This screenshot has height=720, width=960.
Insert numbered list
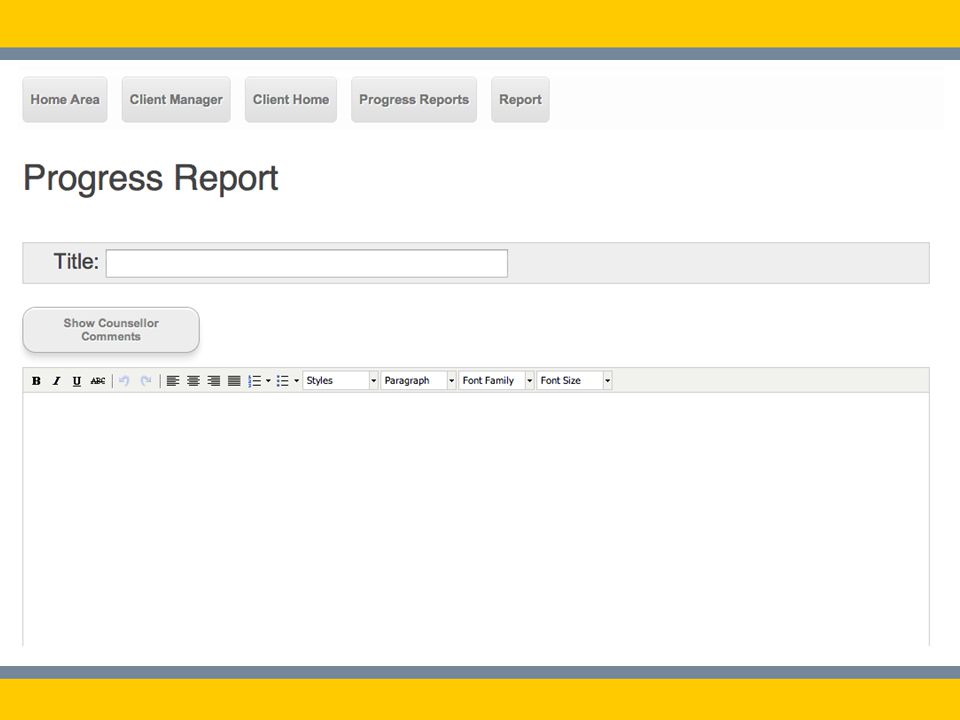(x=255, y=381)
